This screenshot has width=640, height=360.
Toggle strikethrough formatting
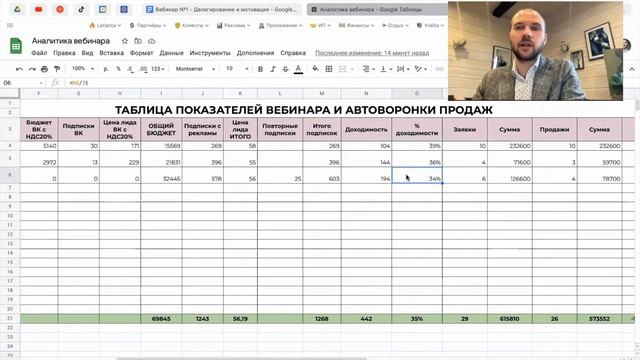point(285,69)
